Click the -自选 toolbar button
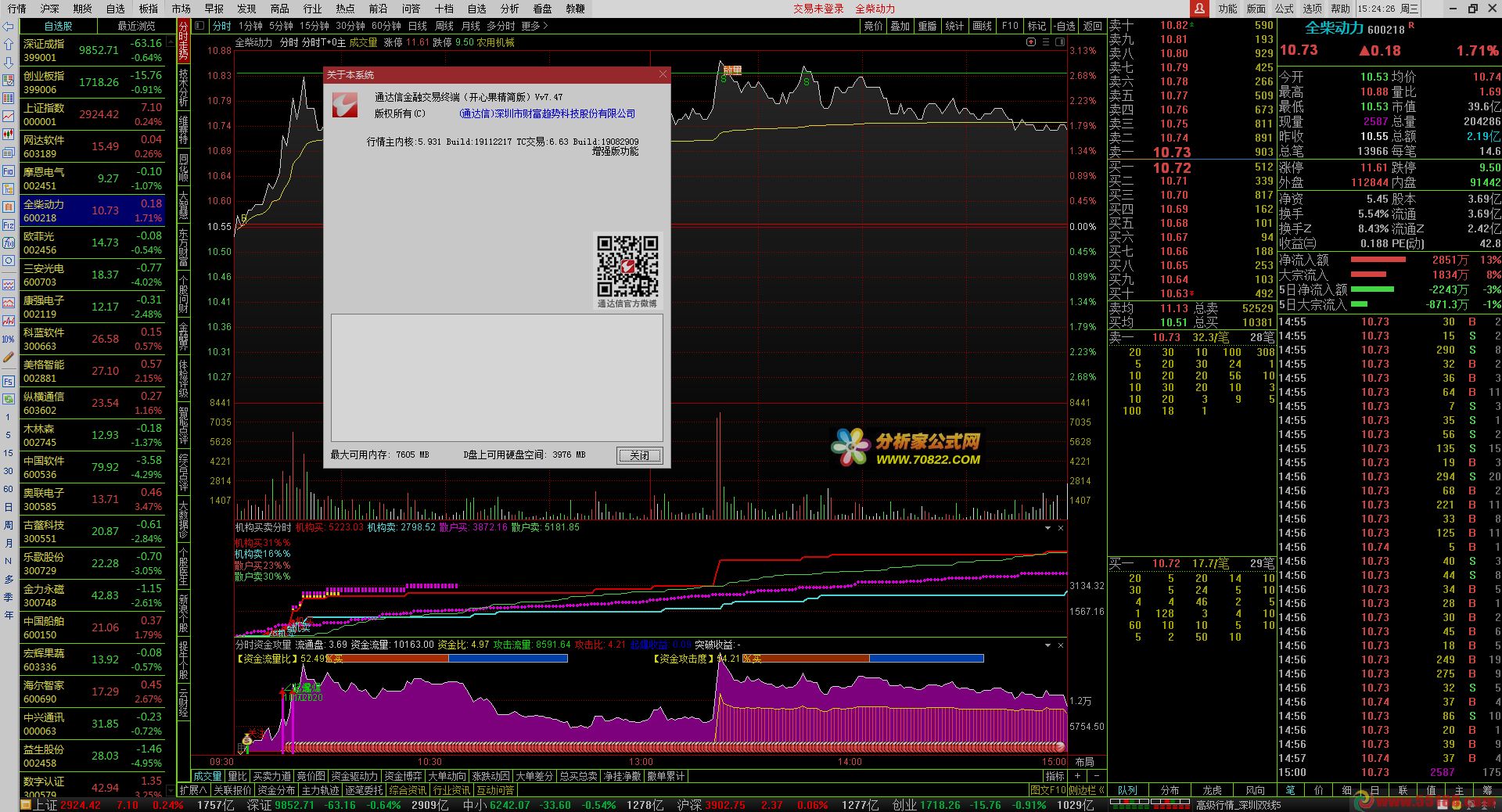The width and height of the screenshot is (1502, 812). tap(1065, 26)
